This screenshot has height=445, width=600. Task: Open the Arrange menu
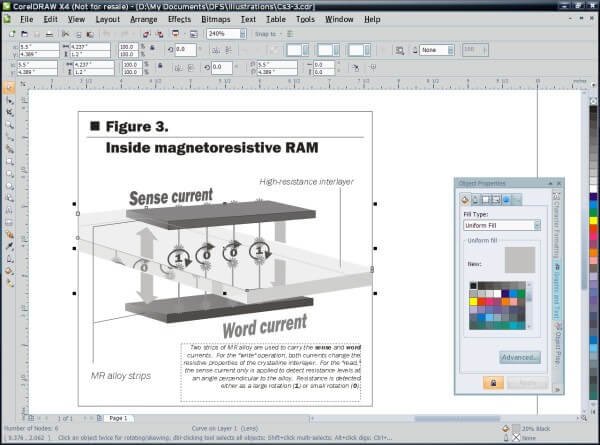(143, 19)
